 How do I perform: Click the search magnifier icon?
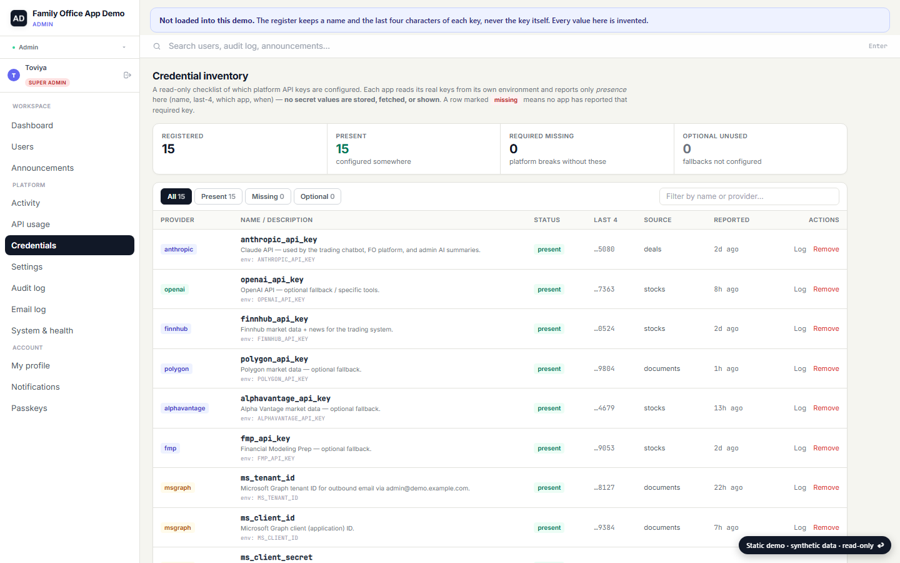click(x=157, y=46)
